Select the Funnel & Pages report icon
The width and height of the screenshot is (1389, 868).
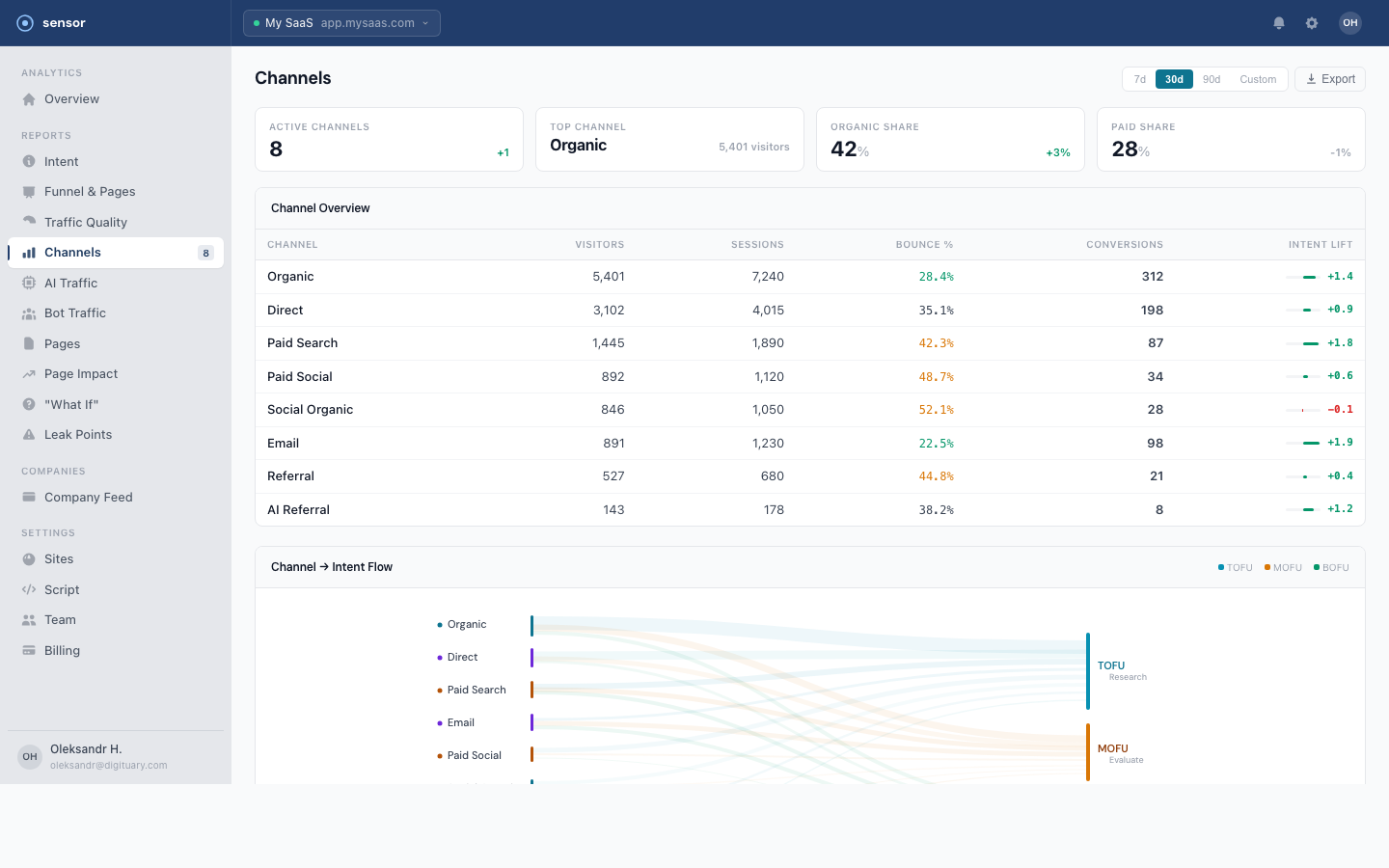coord(30,191)
